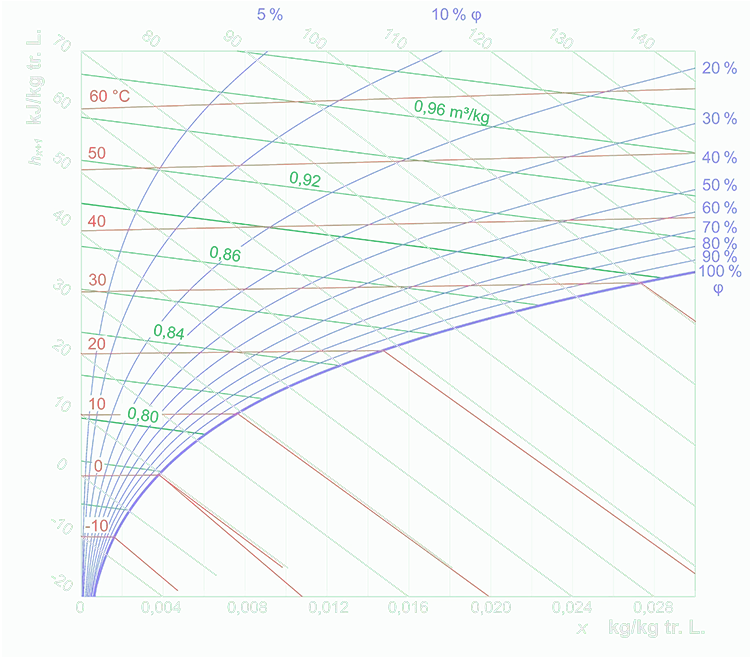Select '0,016' on the x axis
Screen dimensions: 750x660
pyautogui.click(x=408, y=607)
